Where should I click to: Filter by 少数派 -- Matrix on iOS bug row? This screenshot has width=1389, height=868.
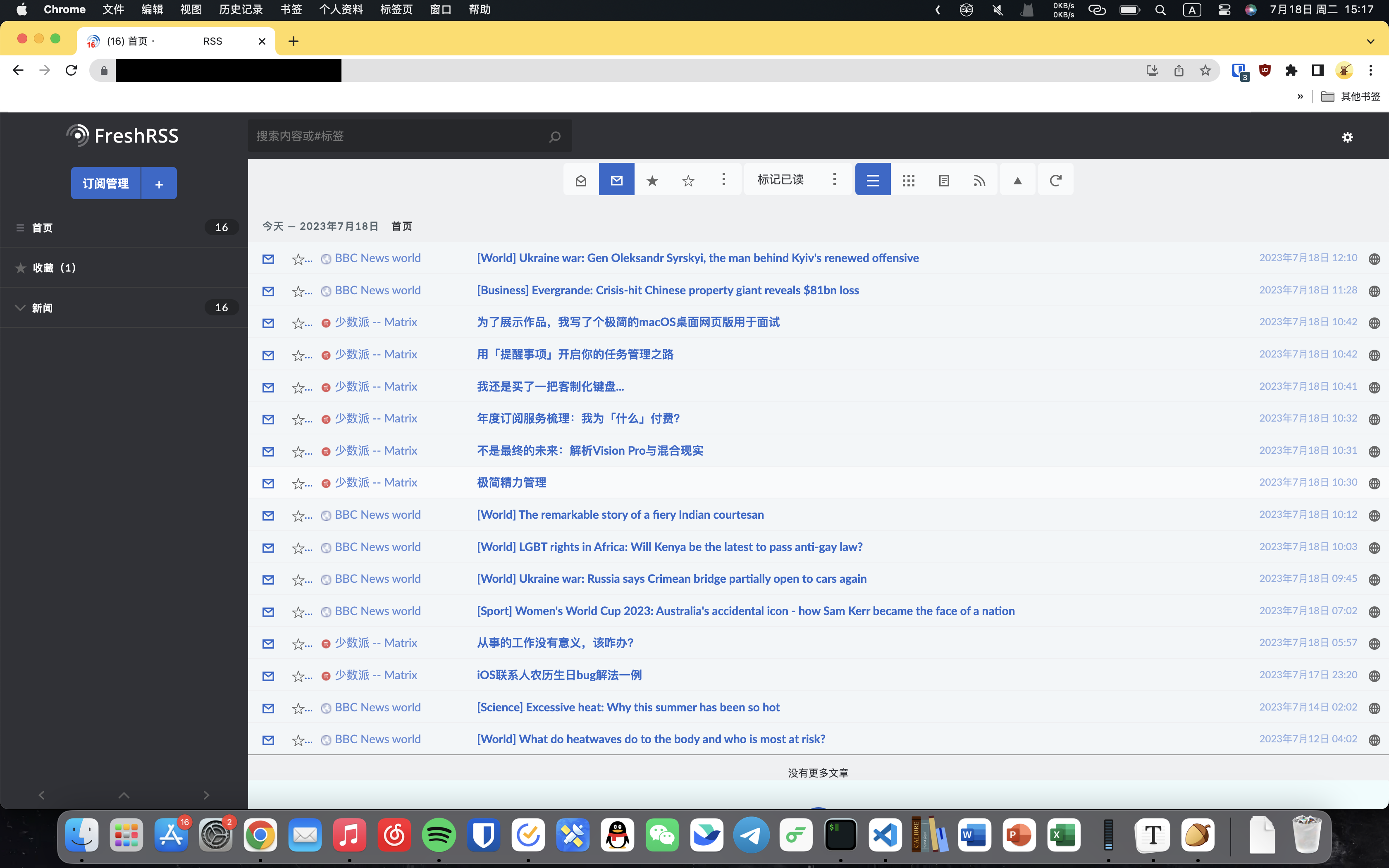369,675
